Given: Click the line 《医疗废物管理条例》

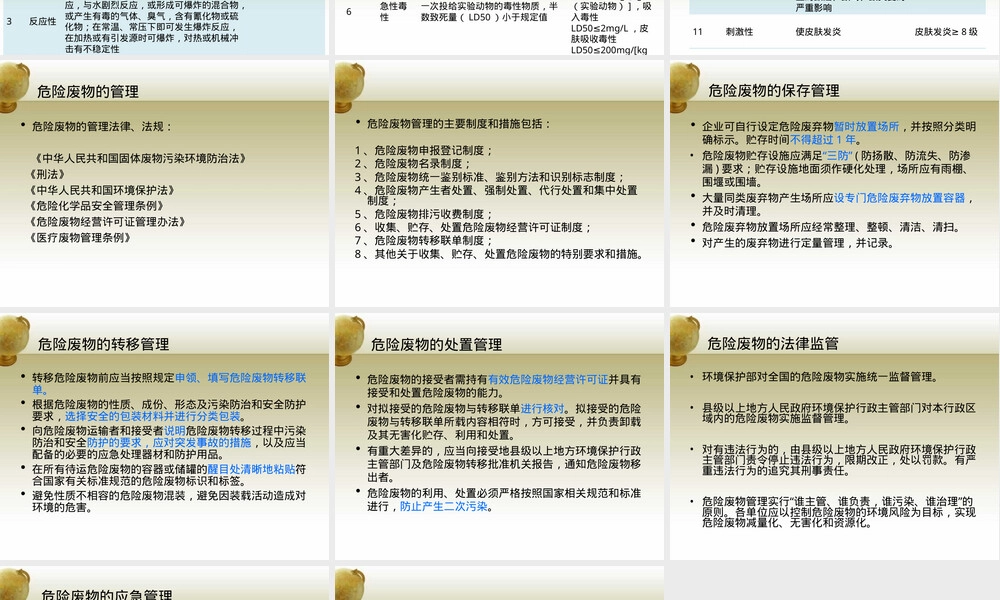Looking at the screenshot, I should coord(80,238).
